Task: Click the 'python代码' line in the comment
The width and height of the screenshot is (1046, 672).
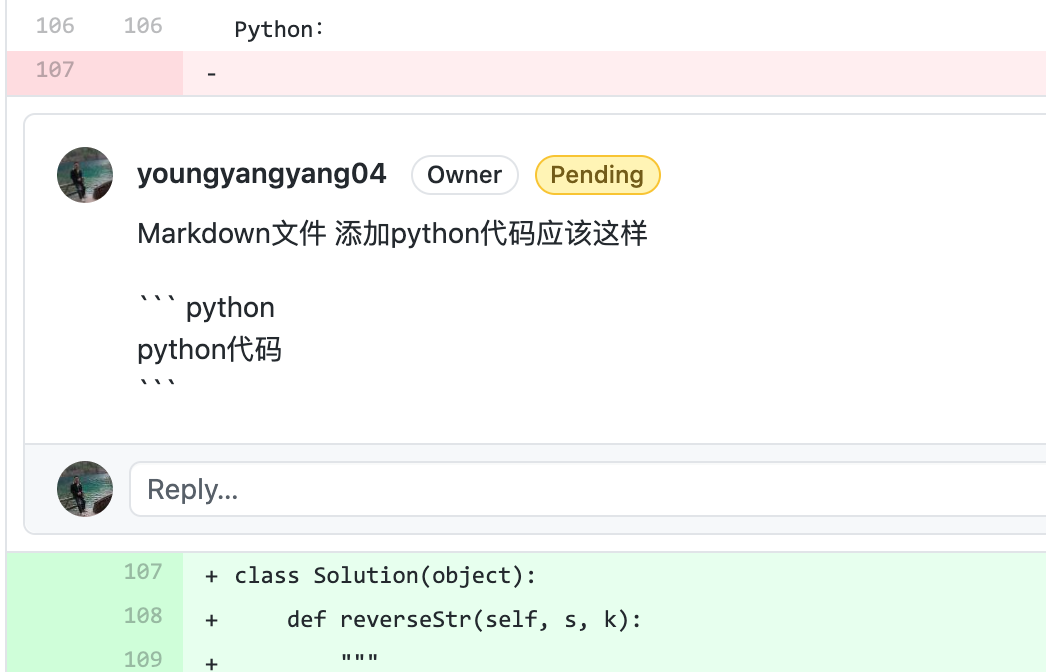Action: (x=209, y=349)
